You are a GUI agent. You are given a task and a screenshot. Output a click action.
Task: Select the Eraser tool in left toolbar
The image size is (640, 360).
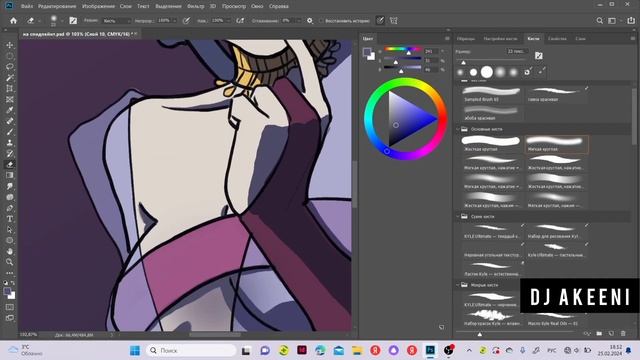[x=10, y=164]
